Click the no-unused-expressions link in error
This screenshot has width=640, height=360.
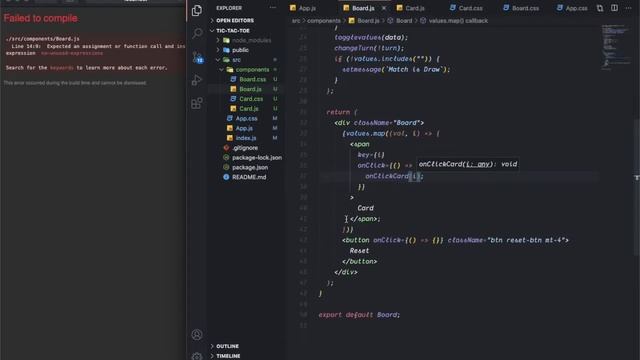tap(72, 53)
